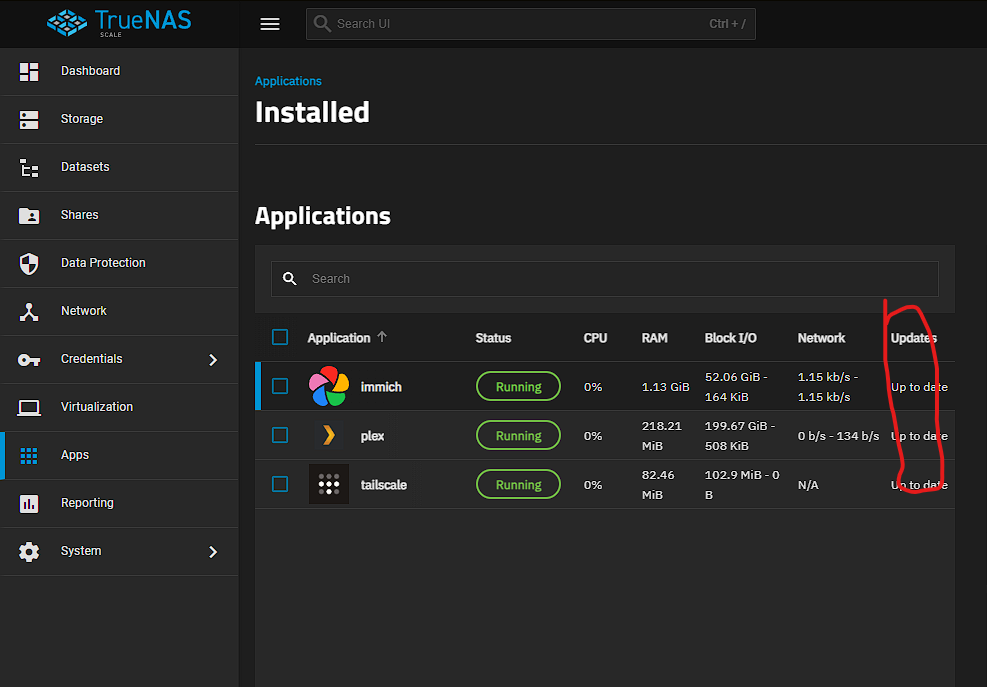987x687 pixels.
Task: Click tailscale Network N/A value
Action: (808, 485)
